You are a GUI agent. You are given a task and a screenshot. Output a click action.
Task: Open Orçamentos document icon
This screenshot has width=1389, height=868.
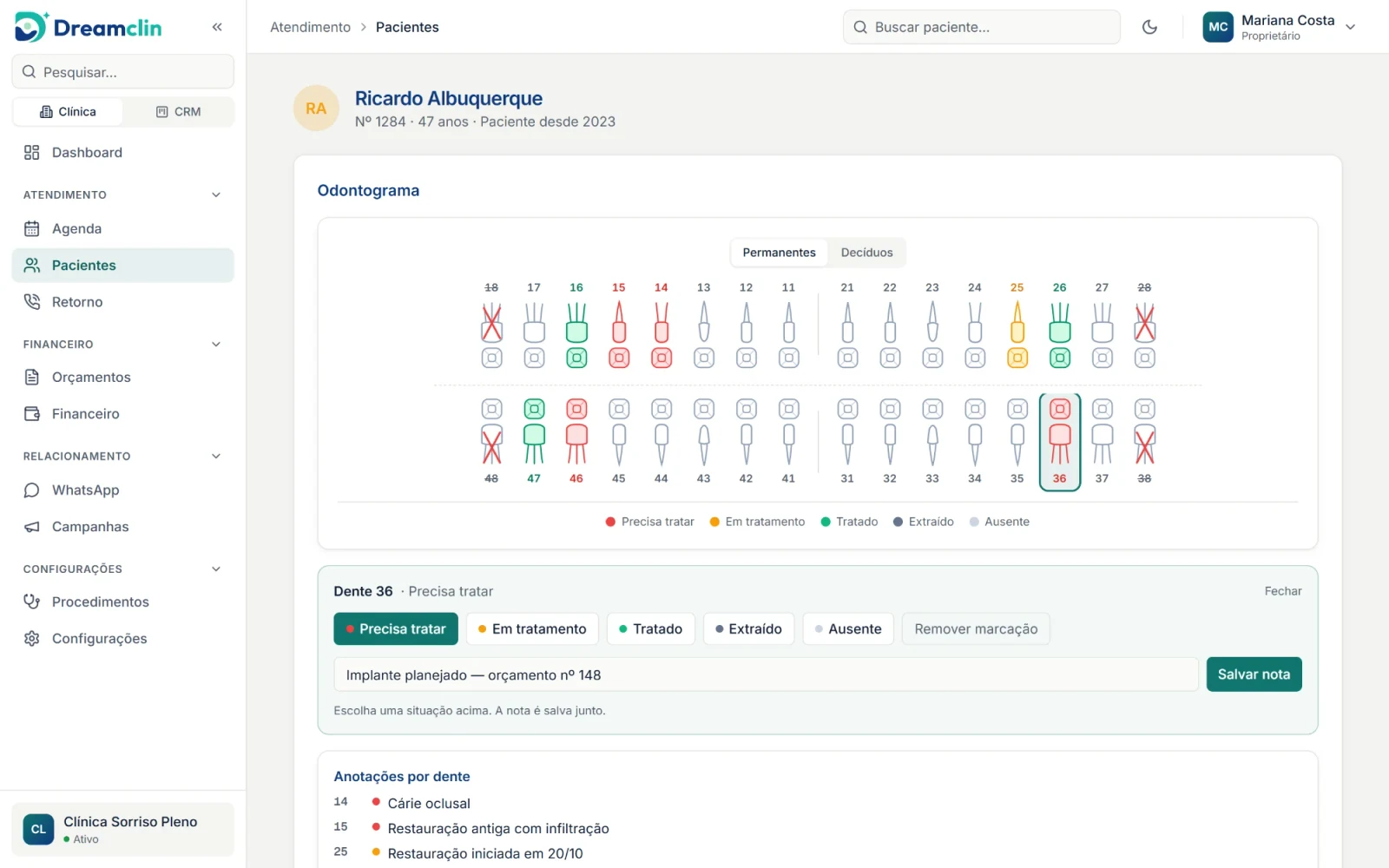[32, 378]
